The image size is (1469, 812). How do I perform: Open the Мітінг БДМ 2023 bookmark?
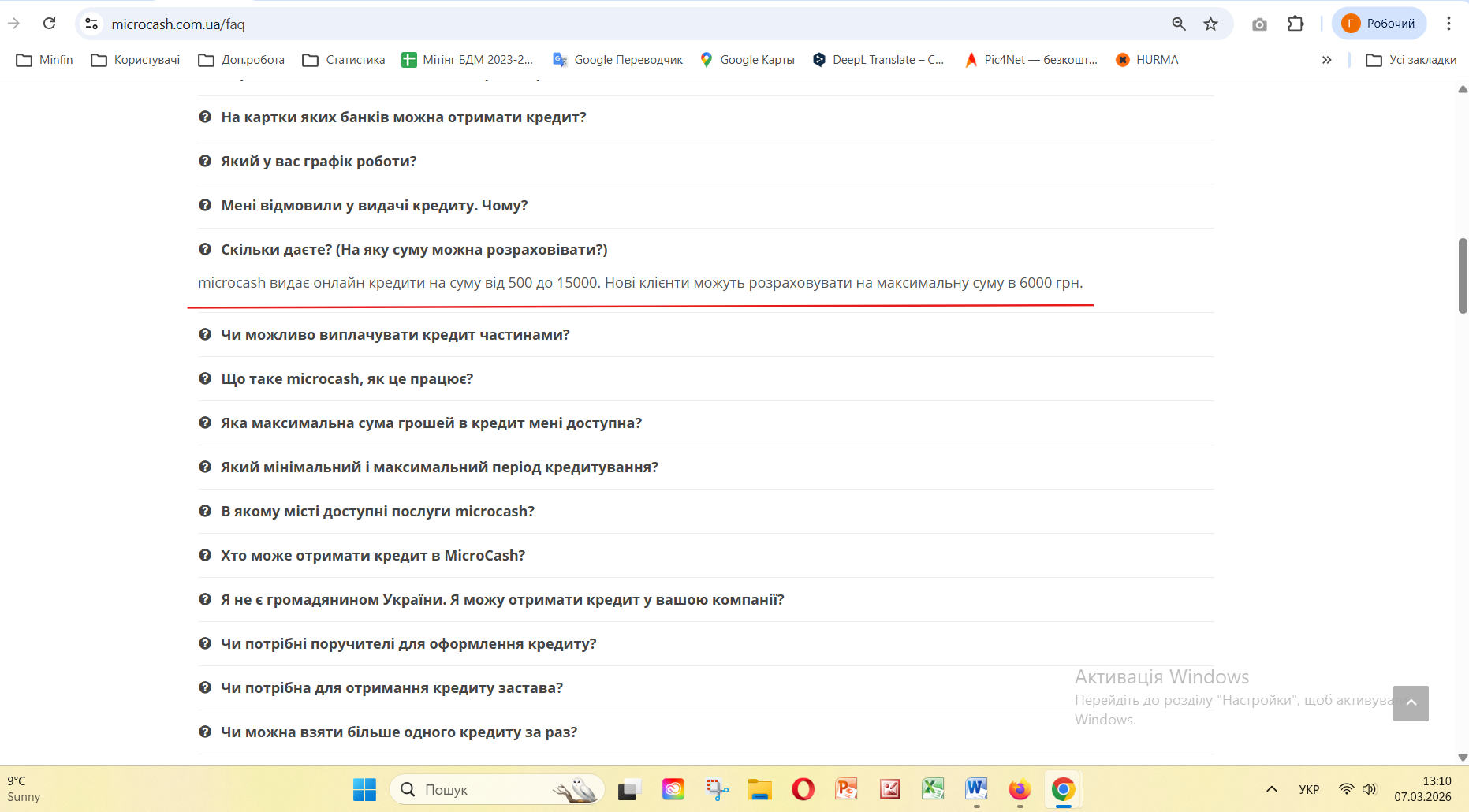pos(468,60)
